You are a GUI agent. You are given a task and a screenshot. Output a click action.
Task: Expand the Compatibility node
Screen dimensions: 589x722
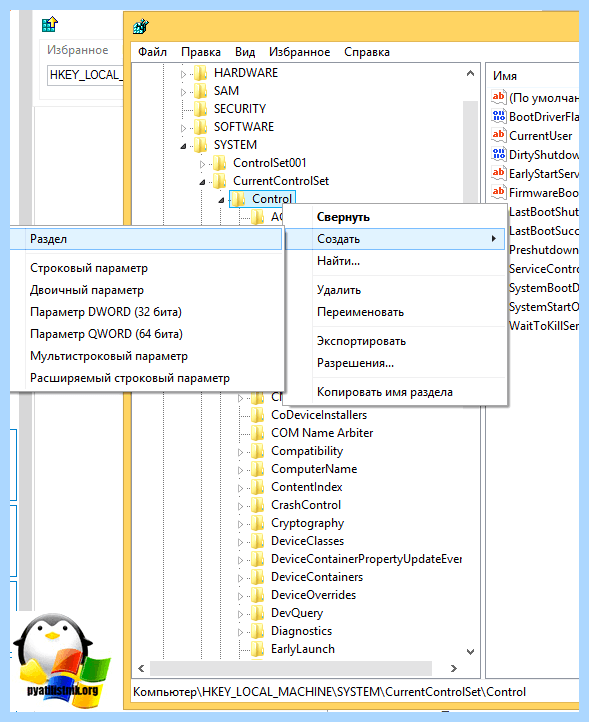[240, 452]
